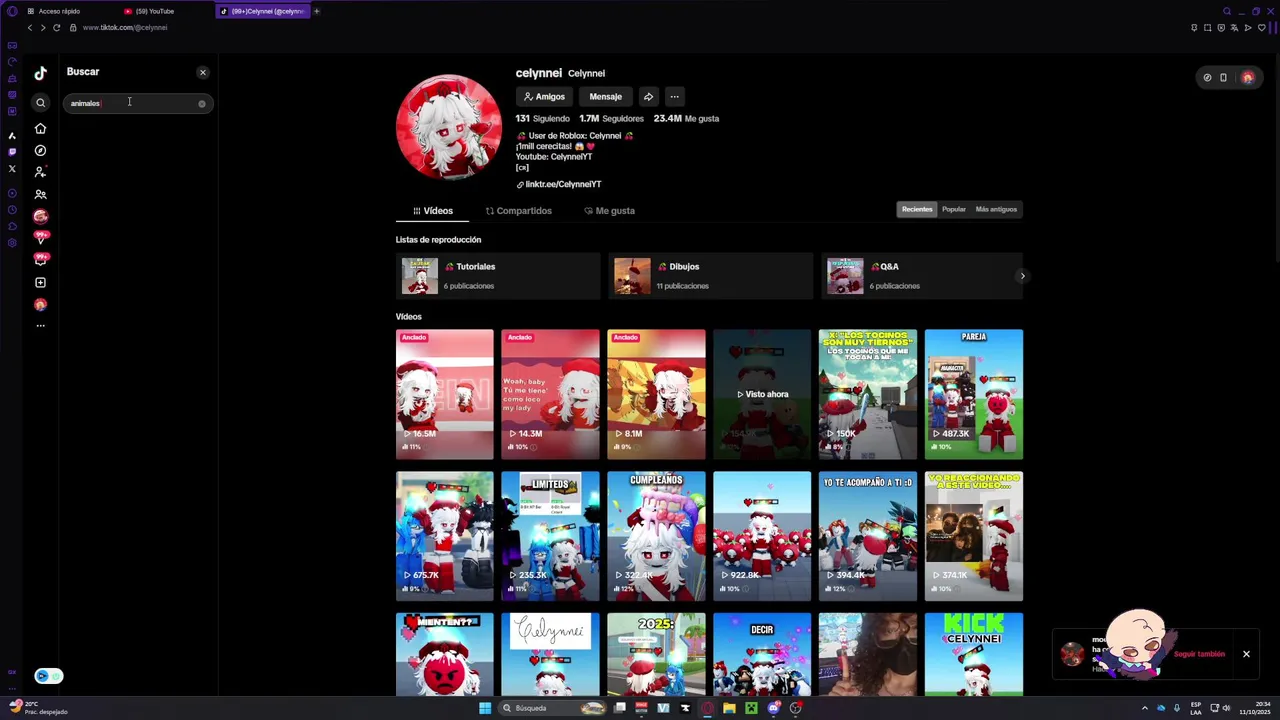The image size is (1280, 720).
Task: Sort videos by Recientes
Action: [917, 209]
